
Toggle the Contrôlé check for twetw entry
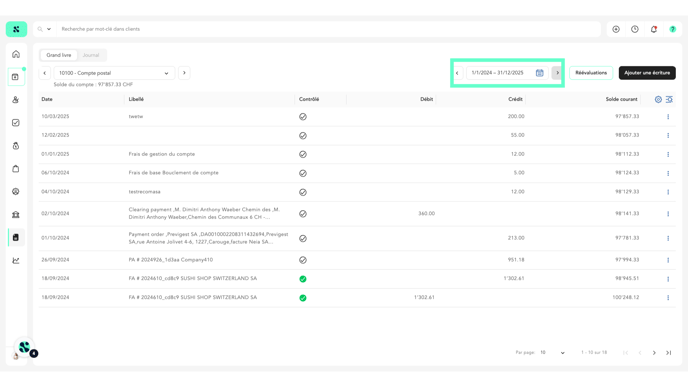tap(303, 117)
